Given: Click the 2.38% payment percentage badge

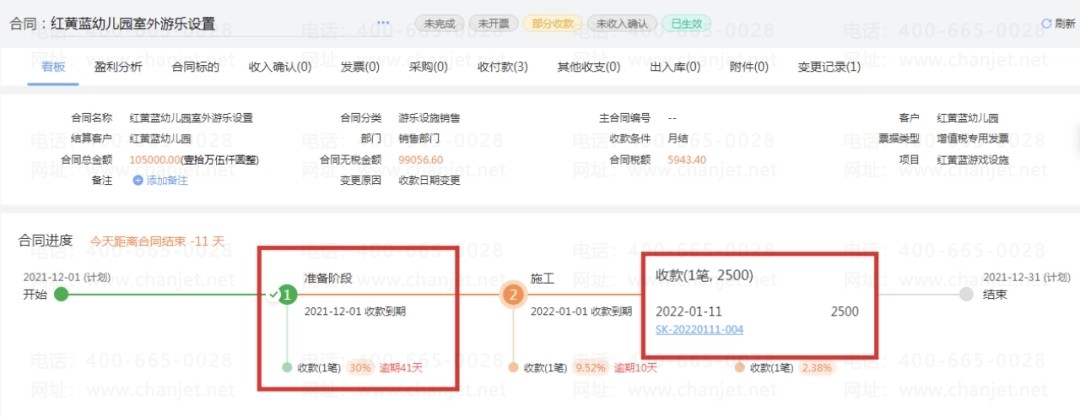Looking at the screenshot, I should [x=817, y=367].
